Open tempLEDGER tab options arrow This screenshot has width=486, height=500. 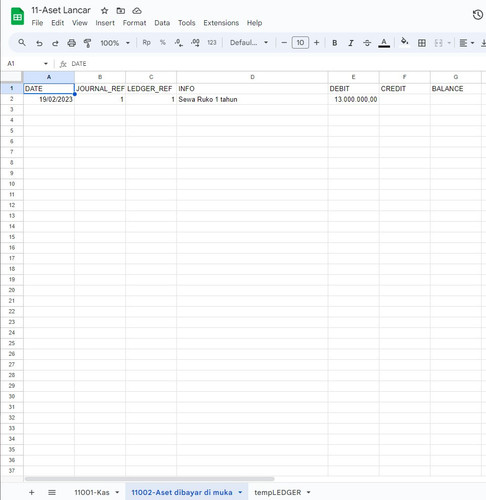[309, 492]
